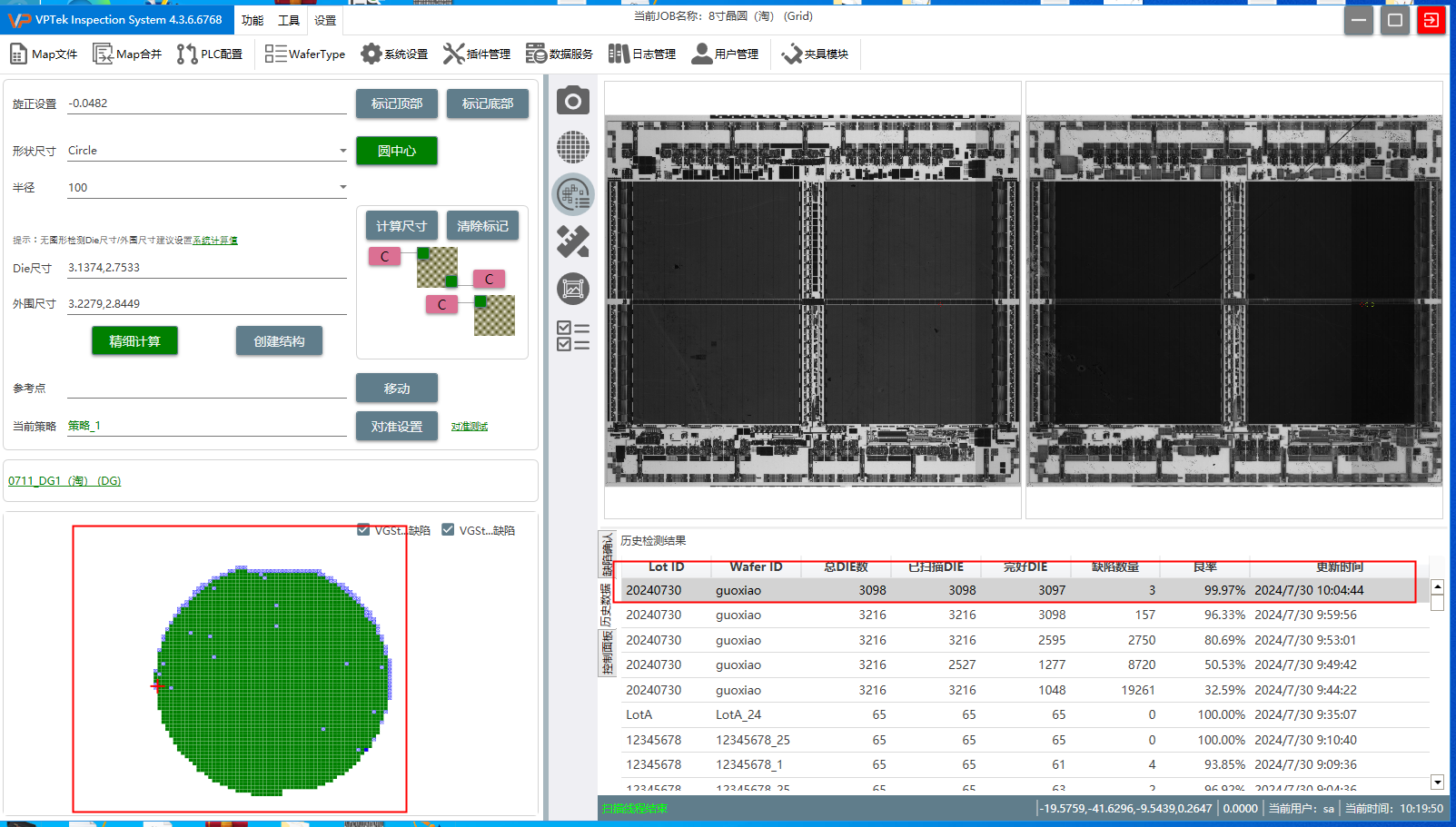Switch to the 缺陷确认 vertical tab
The height and width of the screenshot is (827, 1456).
click(607, 555)
